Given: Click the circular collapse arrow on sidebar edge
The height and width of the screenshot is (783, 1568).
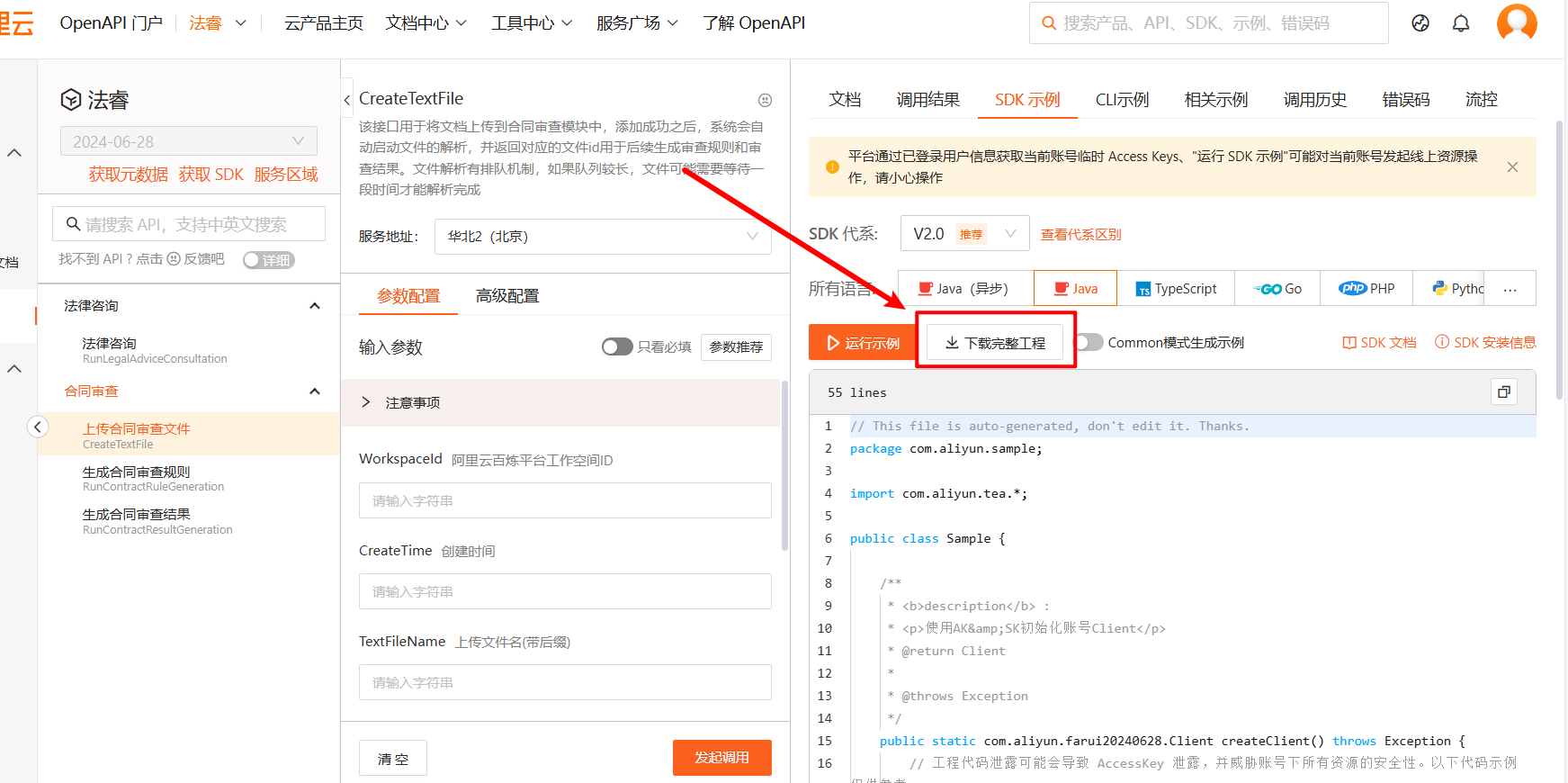Looking at the screenshot, I should (38, 427).
